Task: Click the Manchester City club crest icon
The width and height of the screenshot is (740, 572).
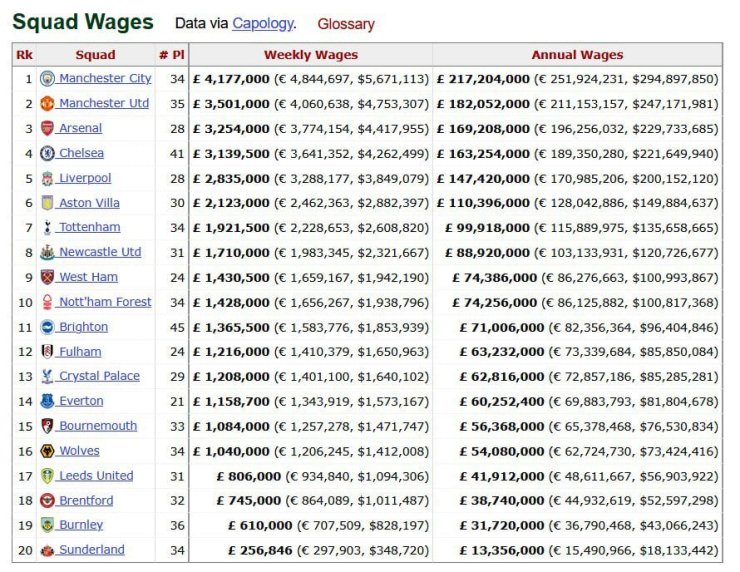Action: click(x=47, y=79)
